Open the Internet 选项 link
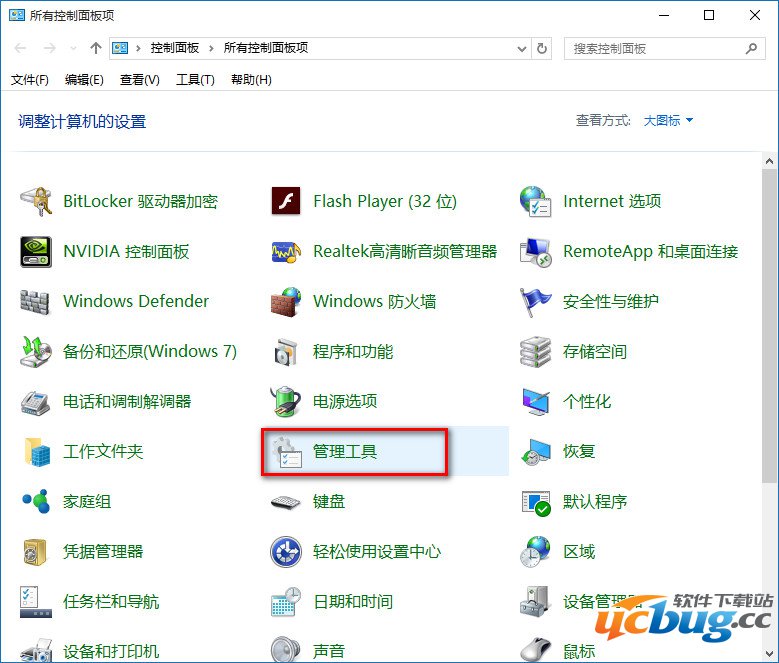 612,201
